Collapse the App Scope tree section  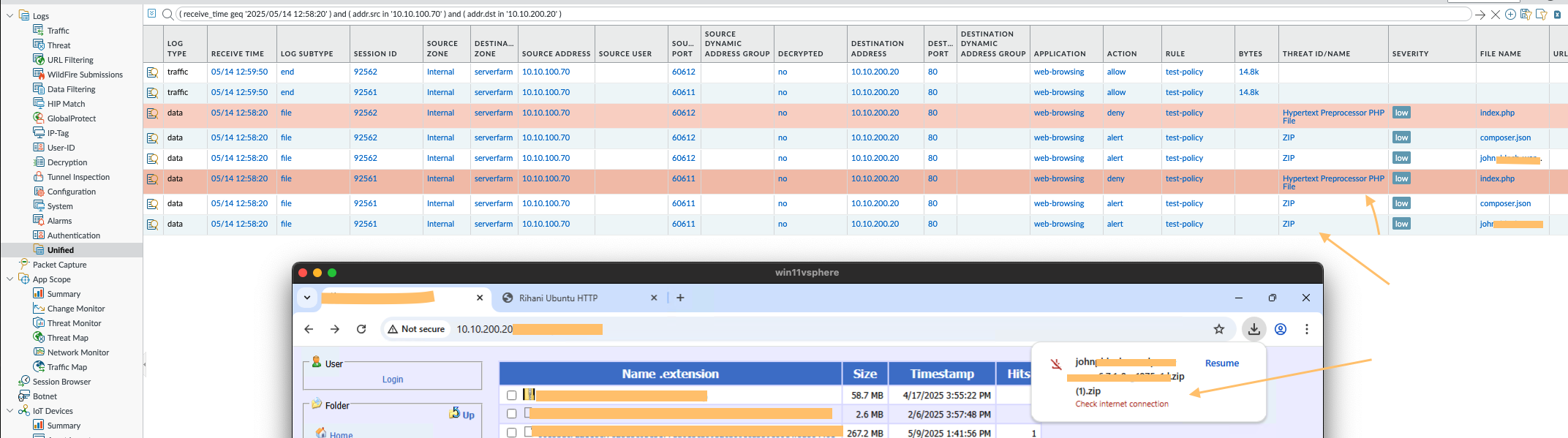[x=10, y=279]
